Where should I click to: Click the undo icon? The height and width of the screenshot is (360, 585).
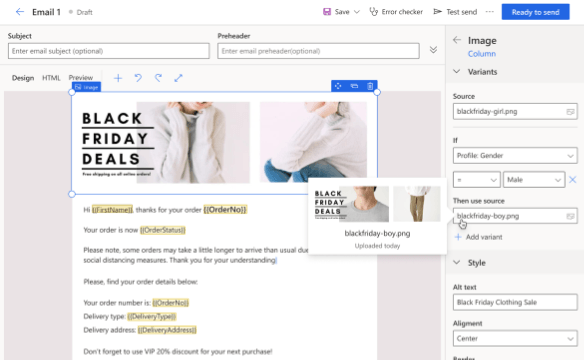(x=138, y=78)
